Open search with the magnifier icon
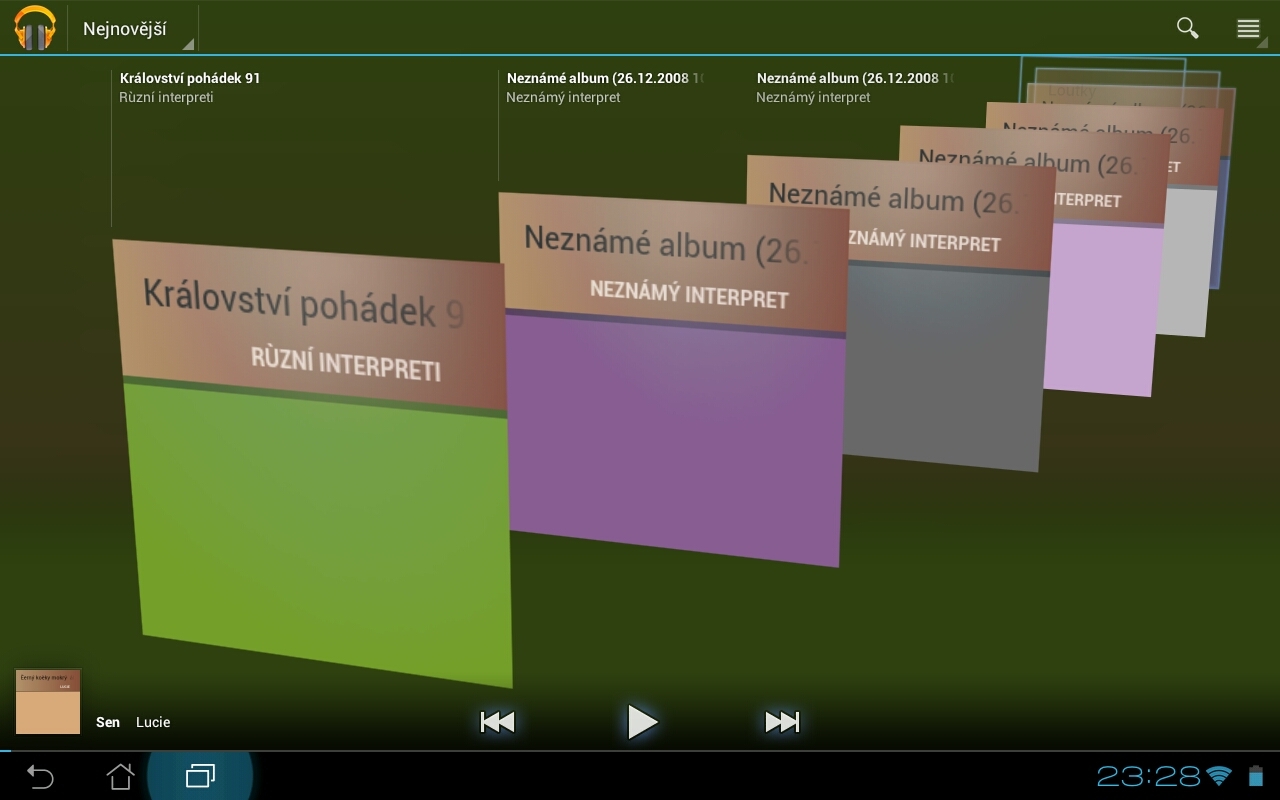The image size is (1280, 800). (1187, 28)
